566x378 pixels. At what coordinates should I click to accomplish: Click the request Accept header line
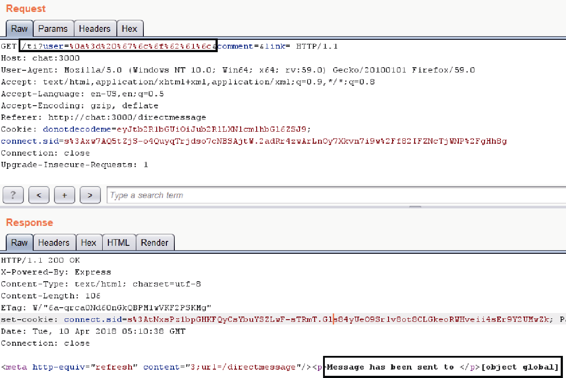click(188, 82)
